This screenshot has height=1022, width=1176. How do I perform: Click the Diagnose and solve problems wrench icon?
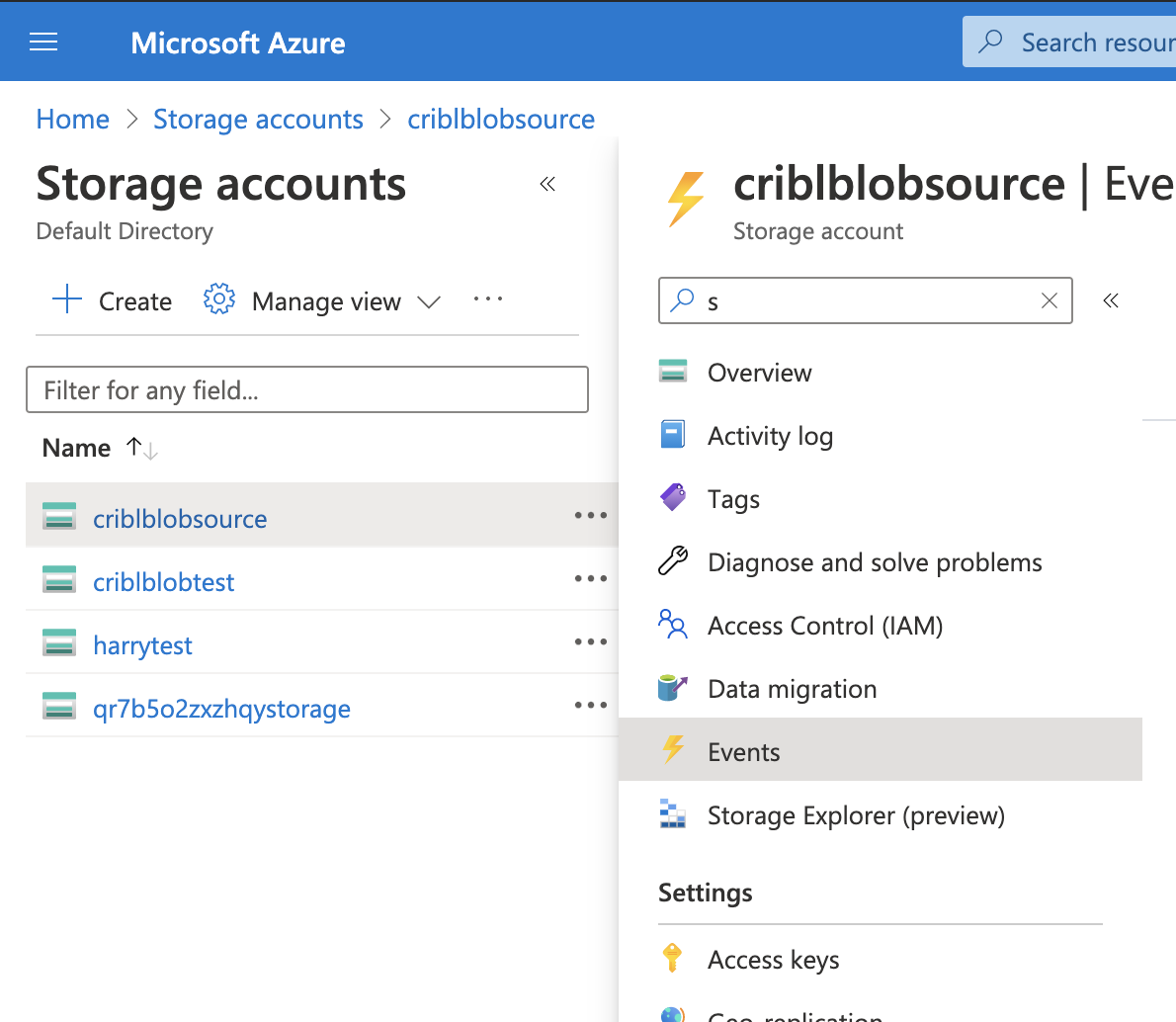(x=673, y=561)
